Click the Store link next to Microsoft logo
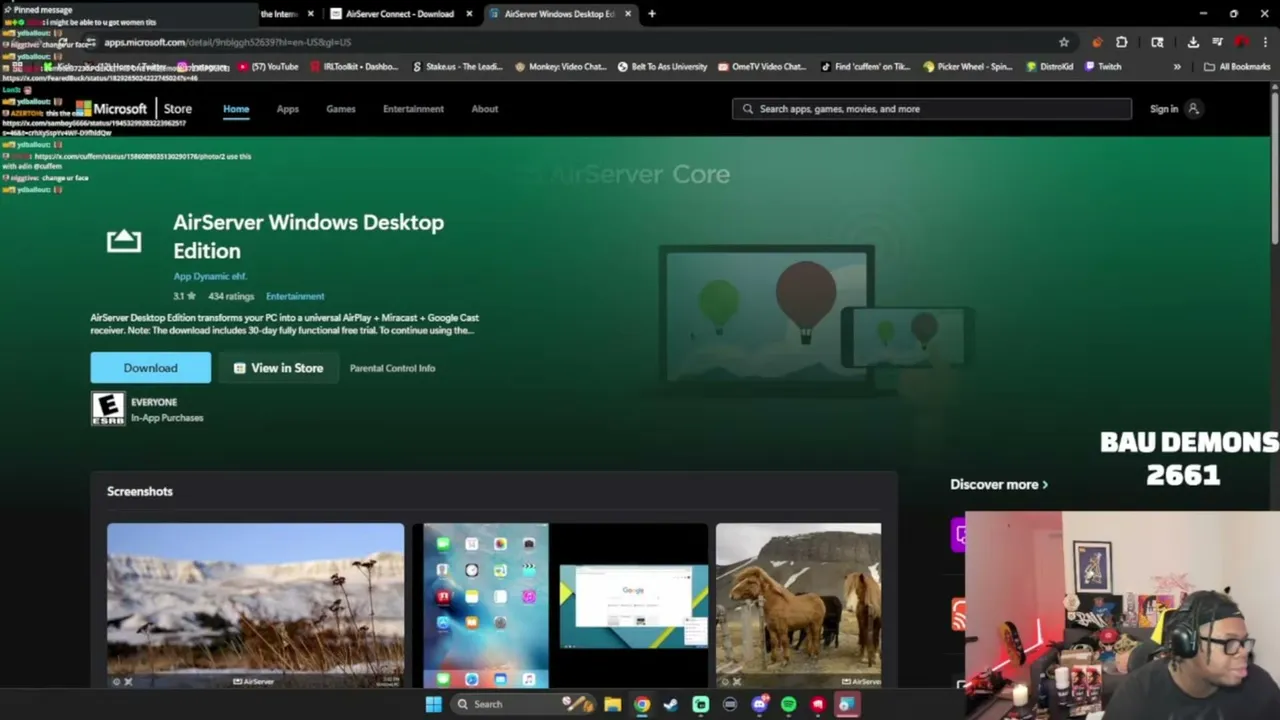The height and width of the screenshot is (720, 1280). [x=177, y=109]
